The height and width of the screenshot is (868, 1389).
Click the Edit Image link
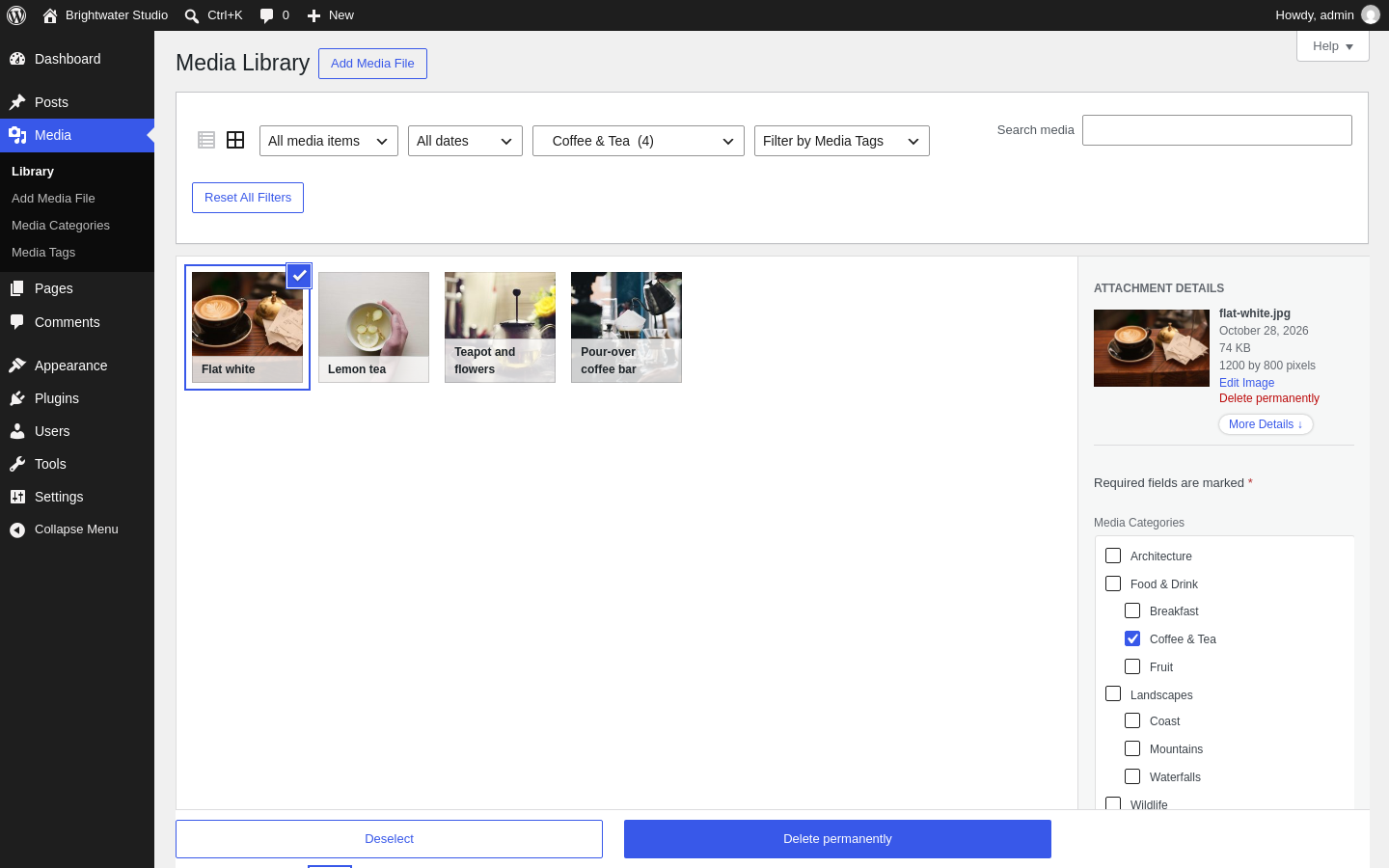(1246, 383)
